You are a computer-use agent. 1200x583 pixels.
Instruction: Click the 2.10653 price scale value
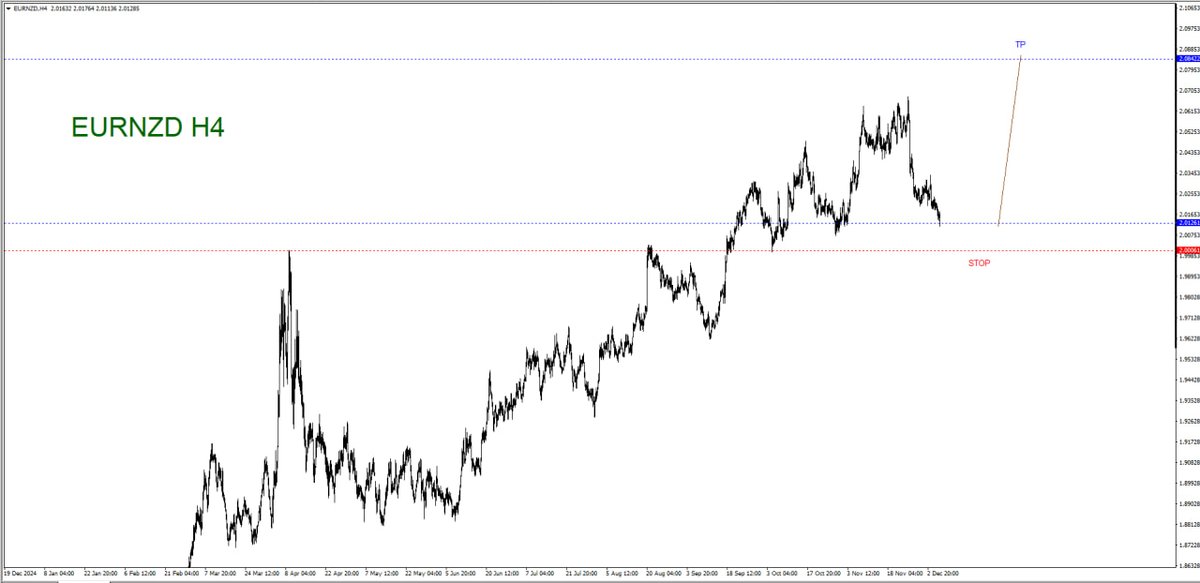tap(1190, 8)
